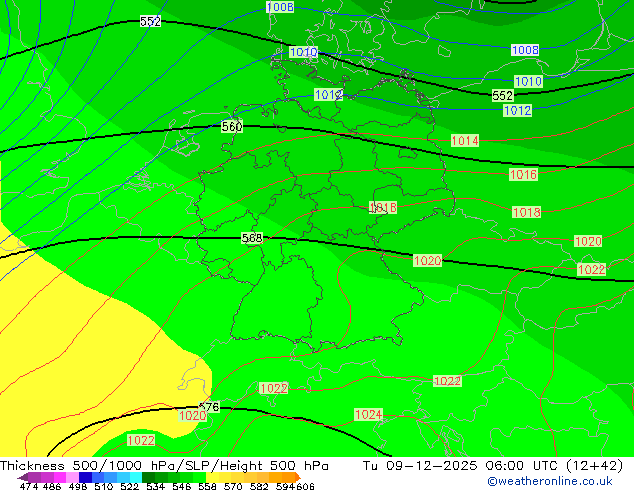This screenshot has width=634, height=490.
Task: Click the "582" legend value
Action: click(x=258, y=486)
